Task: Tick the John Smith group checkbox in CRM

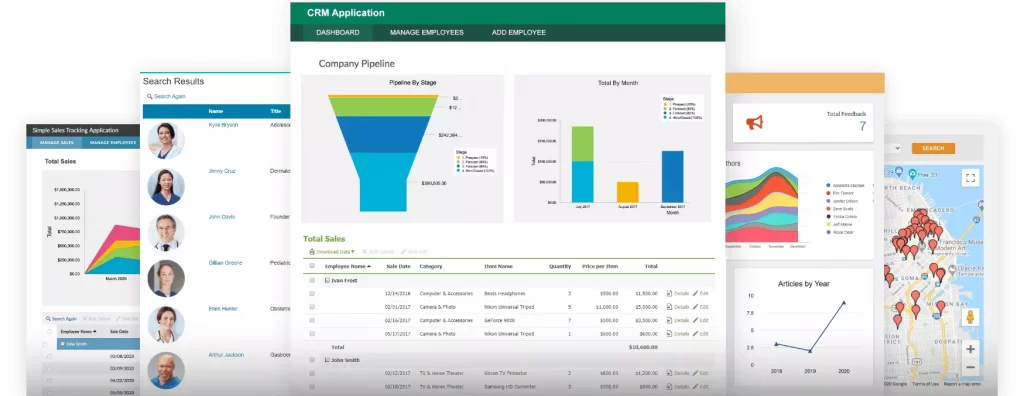Action: point(312,359)
